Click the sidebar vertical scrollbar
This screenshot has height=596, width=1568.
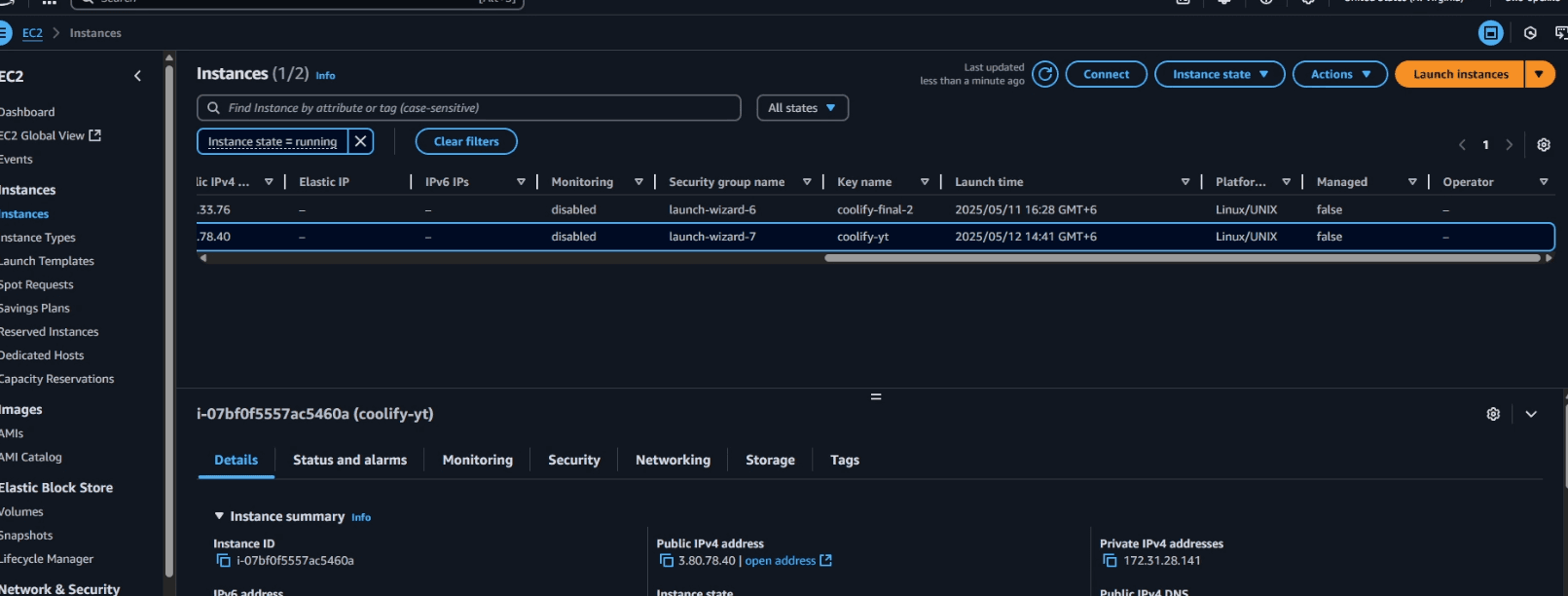click(169, 321)
